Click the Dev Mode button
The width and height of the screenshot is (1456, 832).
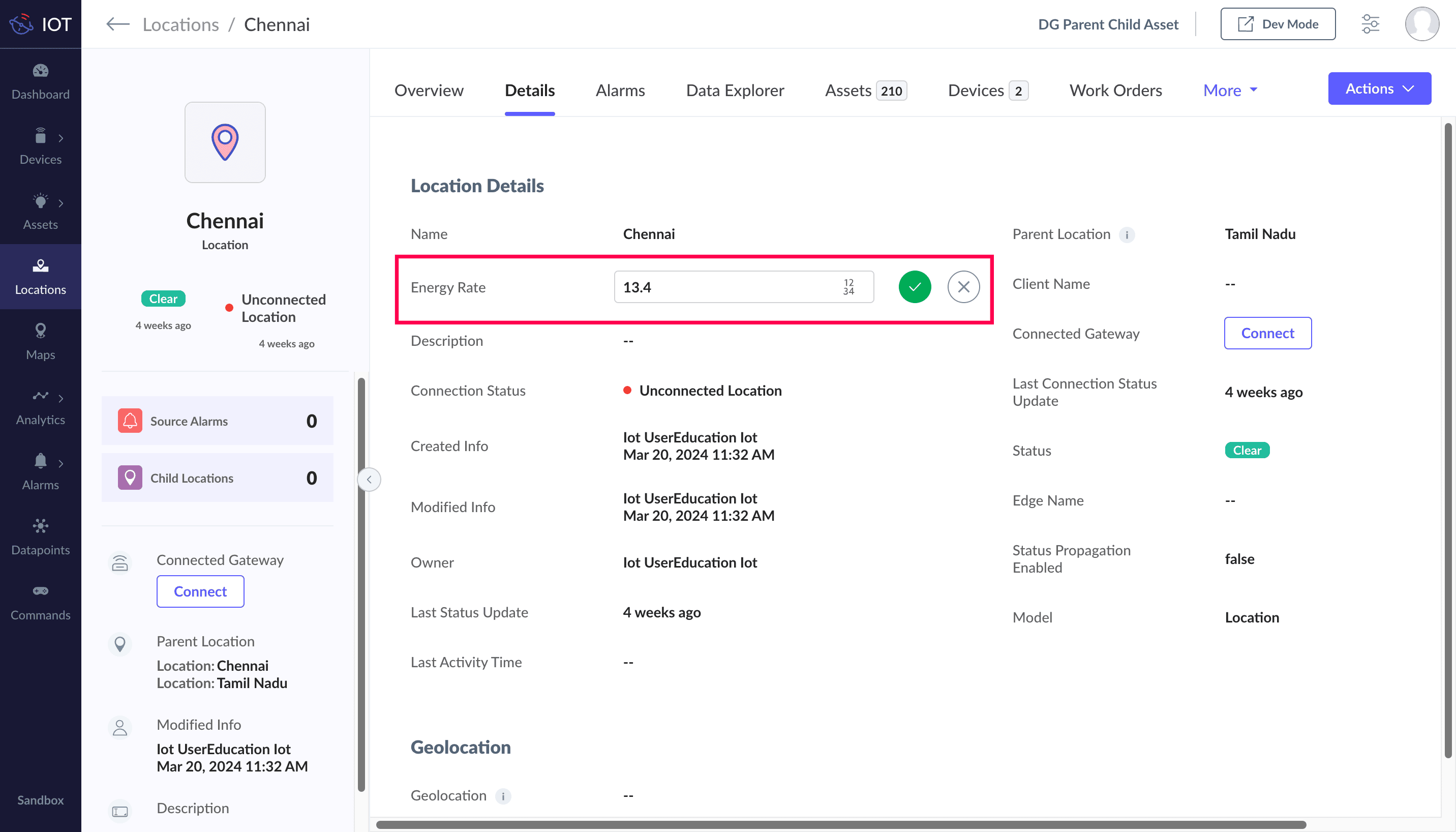click(x=1277, y=24)
